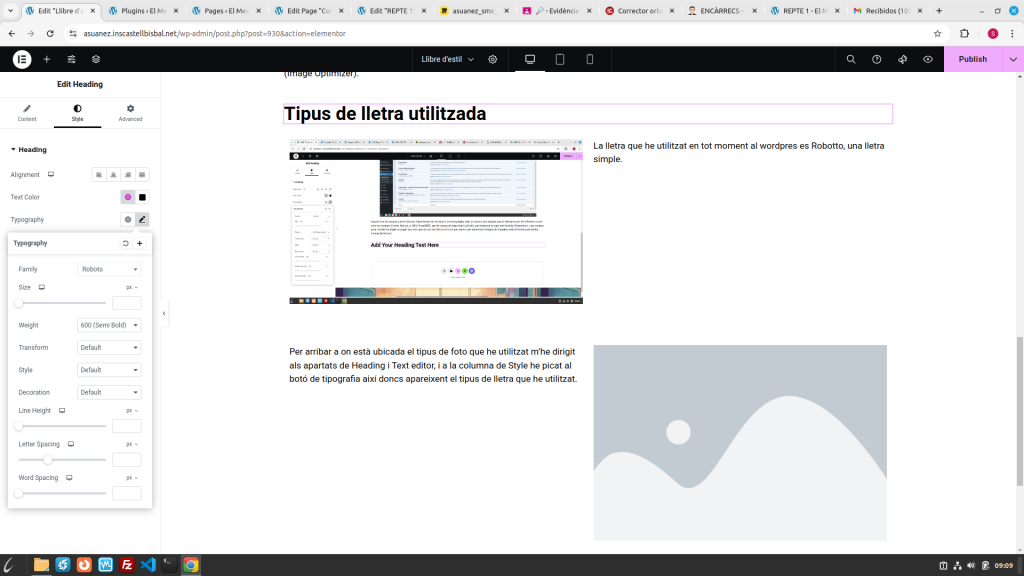Open Letter Spacing responsive device icon
The width and height of the screenshot is (1024, 576).
71,444
